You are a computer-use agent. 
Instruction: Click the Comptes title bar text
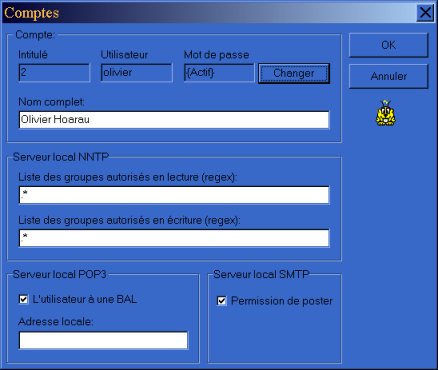32,13
